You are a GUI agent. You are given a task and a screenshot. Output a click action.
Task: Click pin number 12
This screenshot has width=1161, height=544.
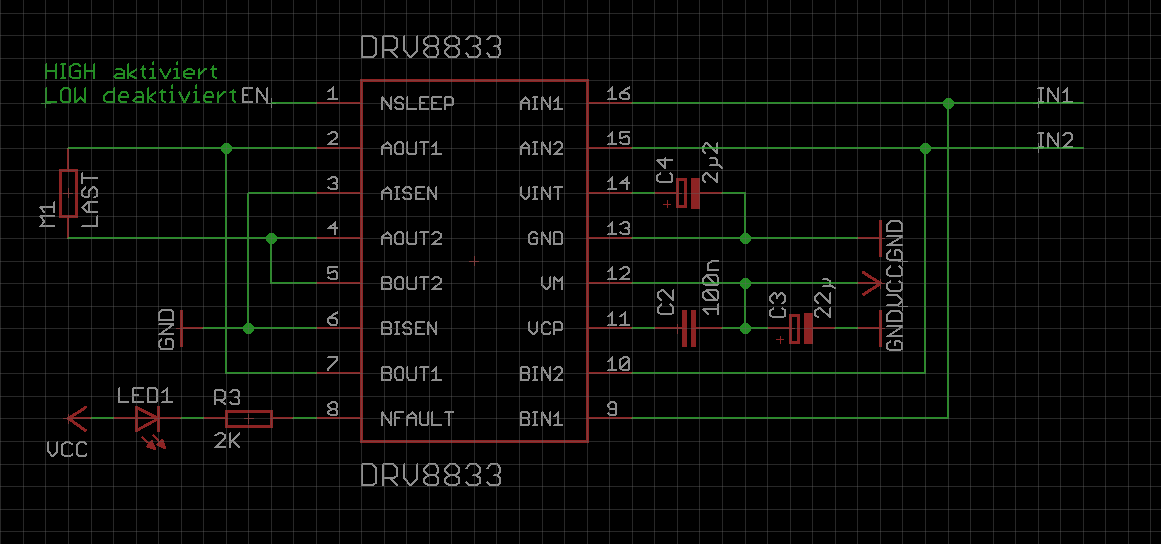coord(618,275)
